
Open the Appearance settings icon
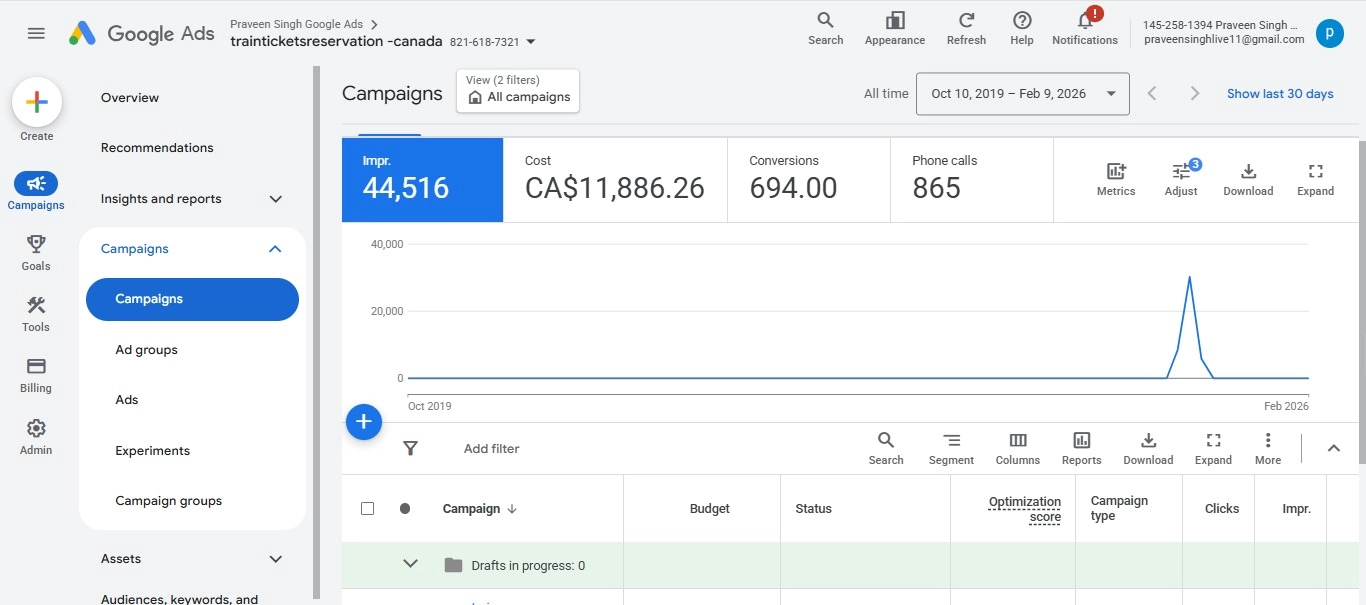tap(894, 21)
